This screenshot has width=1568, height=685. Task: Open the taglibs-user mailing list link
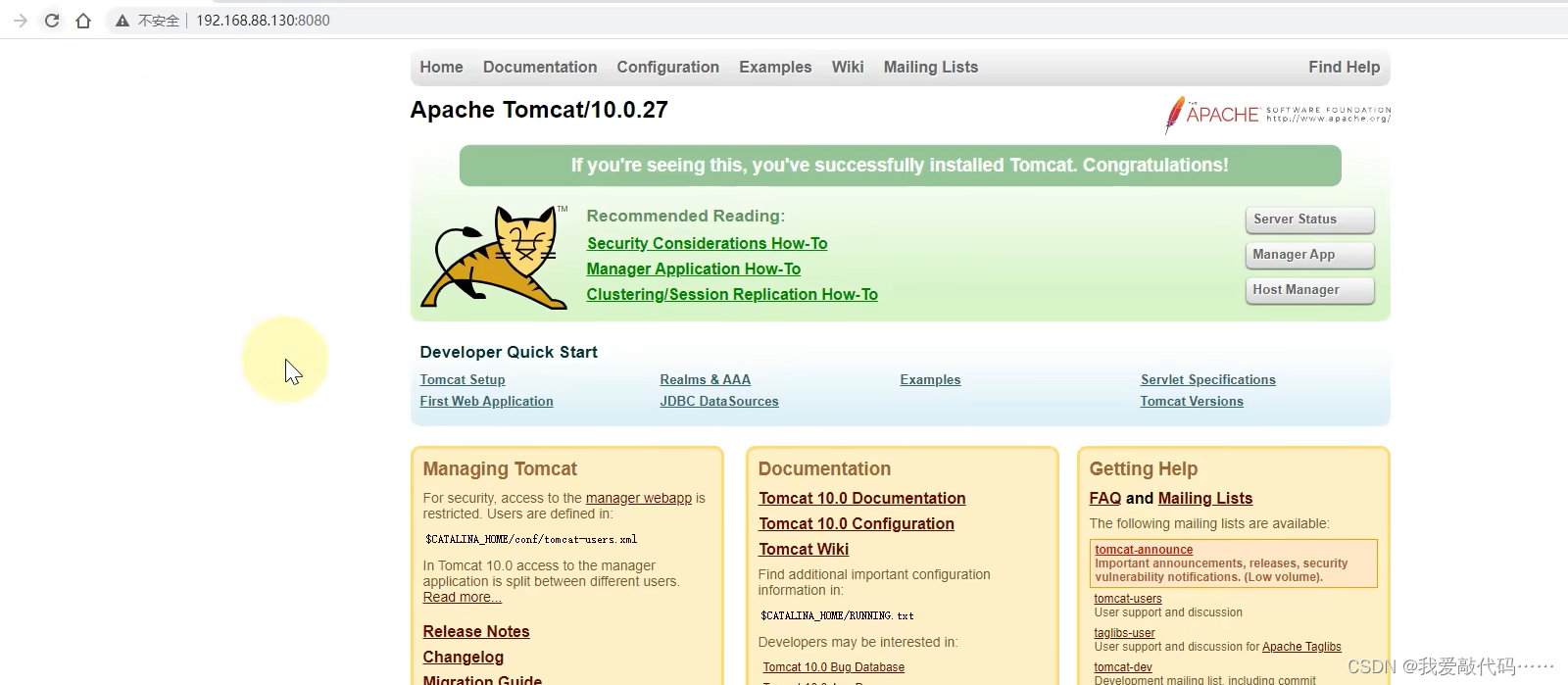(1124, 633)
